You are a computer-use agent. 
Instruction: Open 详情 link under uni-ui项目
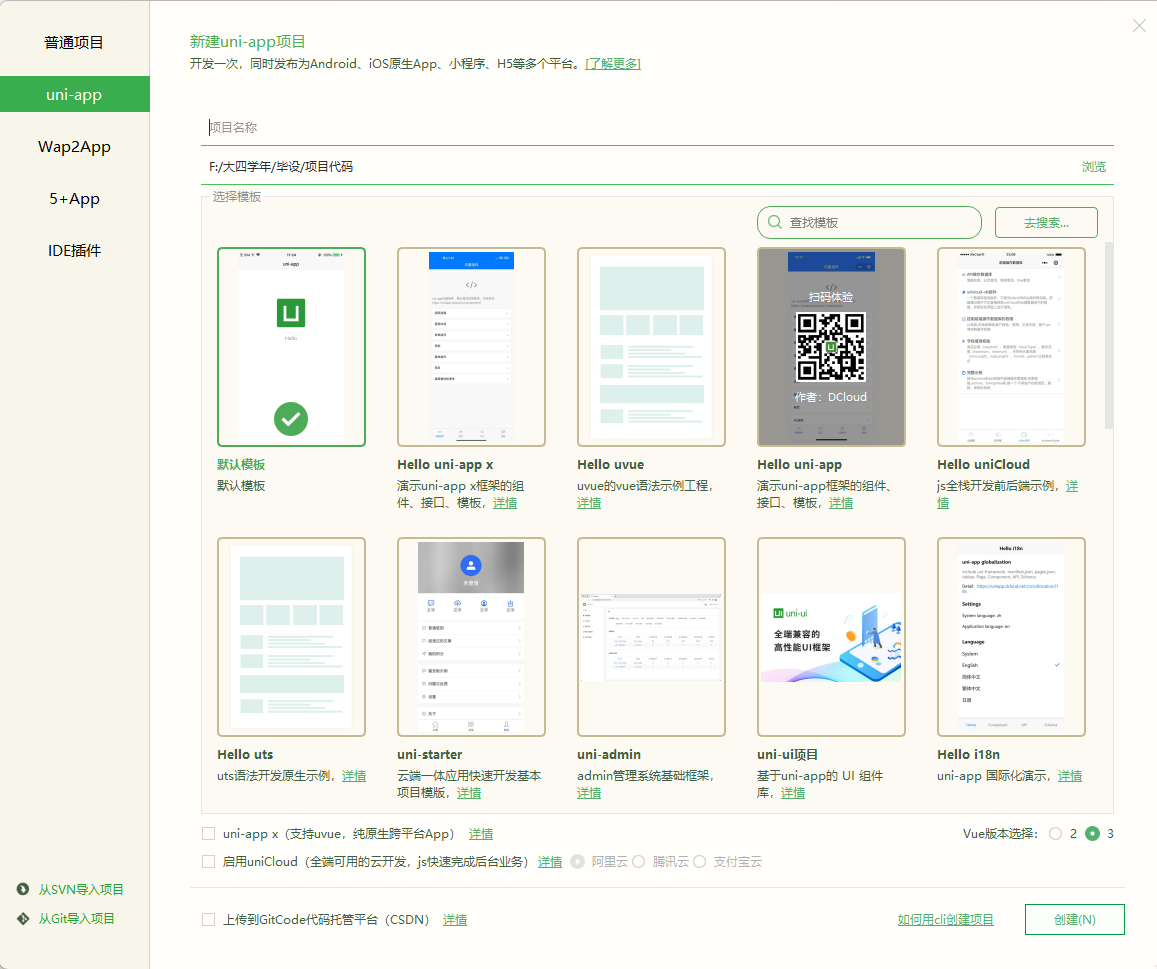tap(792, 793)
